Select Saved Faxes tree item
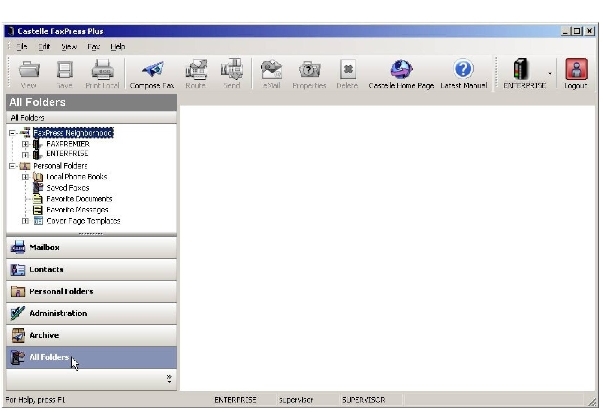Screen dimensions: 603x412 [x=68, y=188]
